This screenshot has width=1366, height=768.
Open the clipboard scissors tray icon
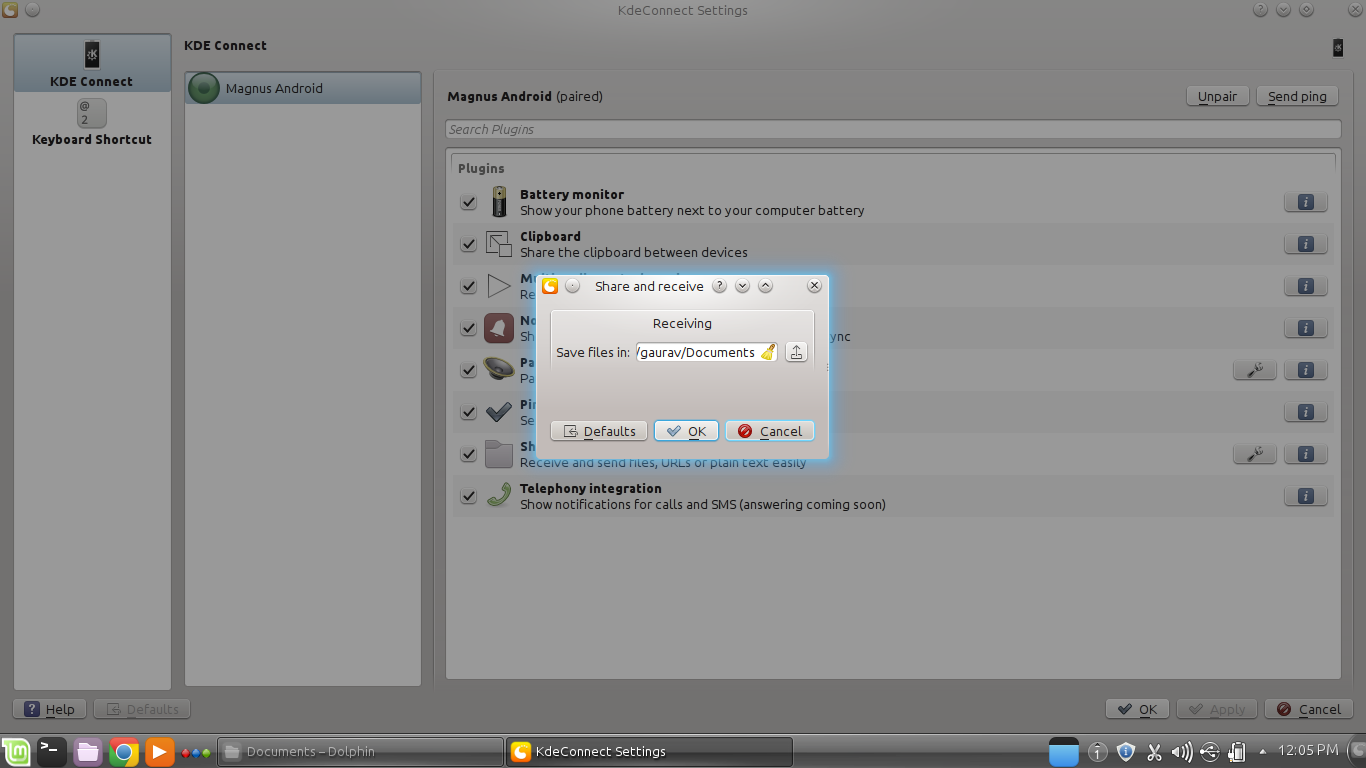pyautogui.click(x=1154, y=752)
